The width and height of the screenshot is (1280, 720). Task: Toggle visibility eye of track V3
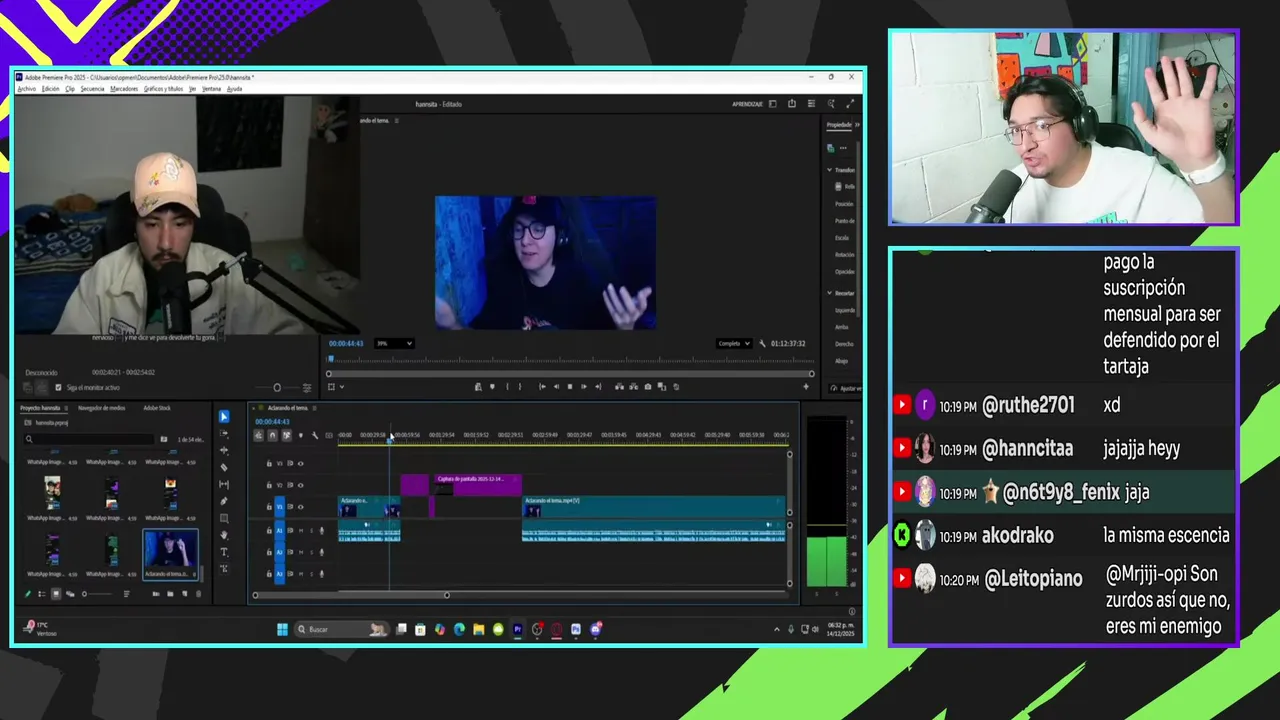[x=301, y=464]
